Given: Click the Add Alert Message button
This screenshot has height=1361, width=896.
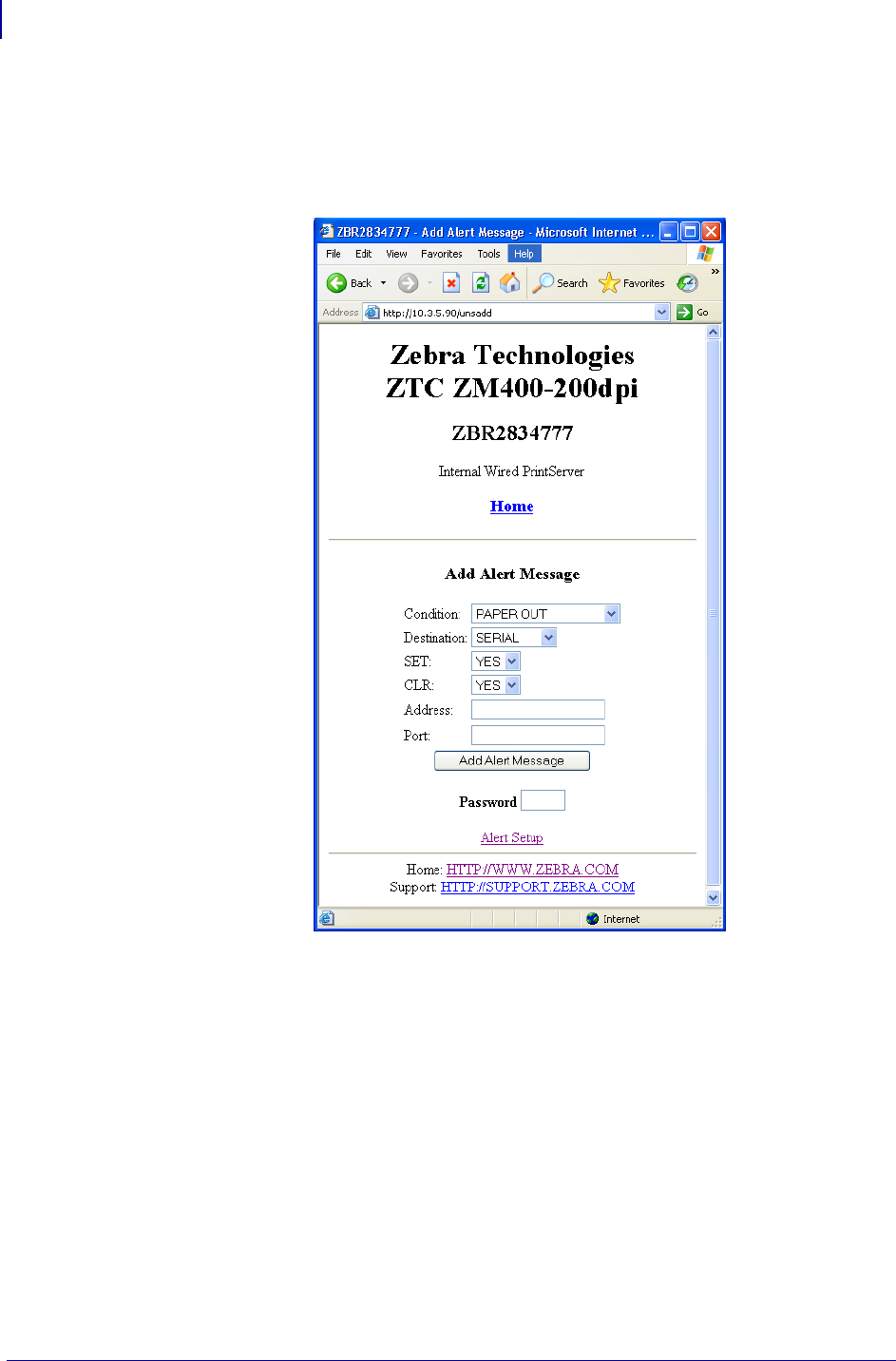Looking at the screenshot, I should 512,760.
